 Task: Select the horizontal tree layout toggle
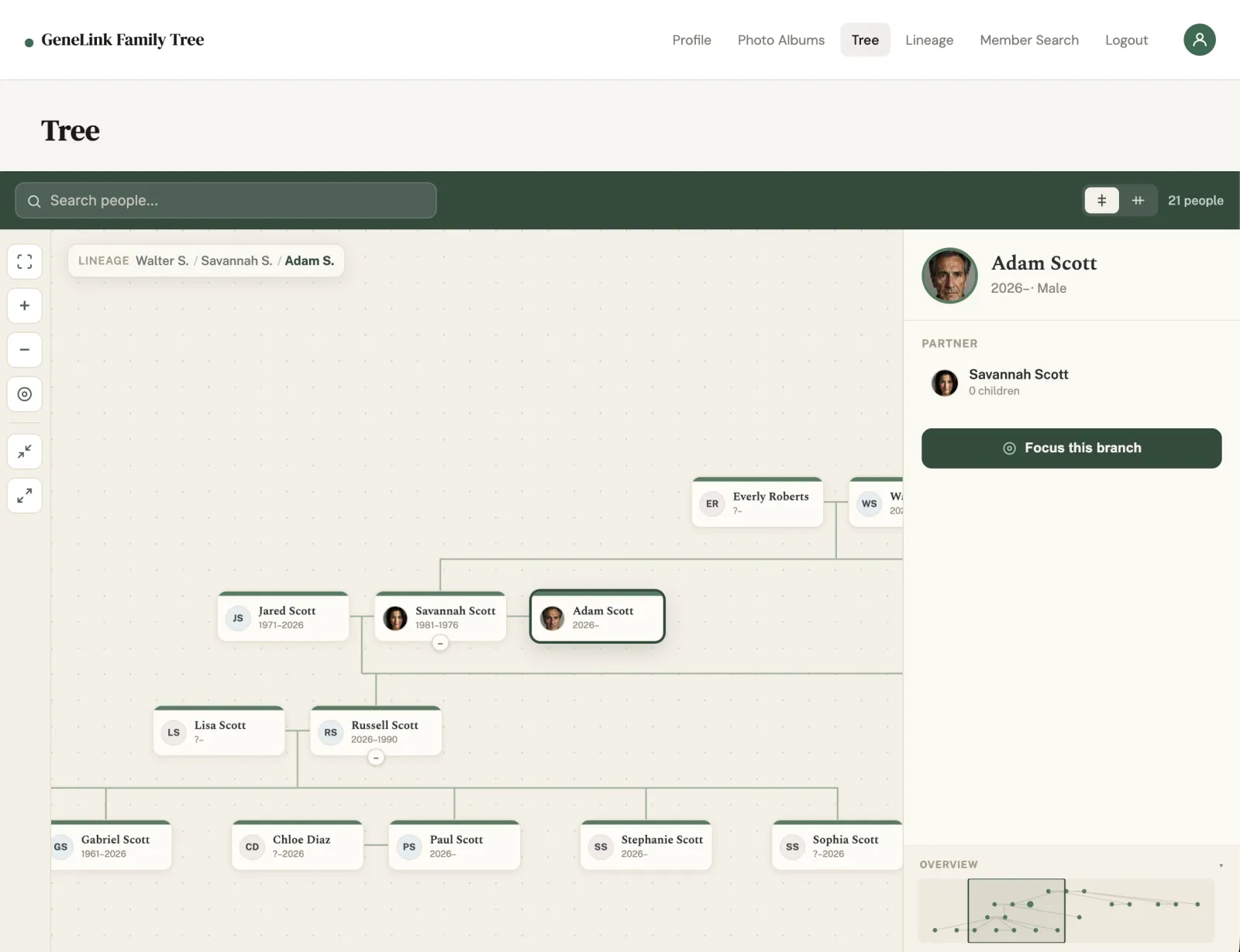pyautogui.click(x=1138, y=201)
